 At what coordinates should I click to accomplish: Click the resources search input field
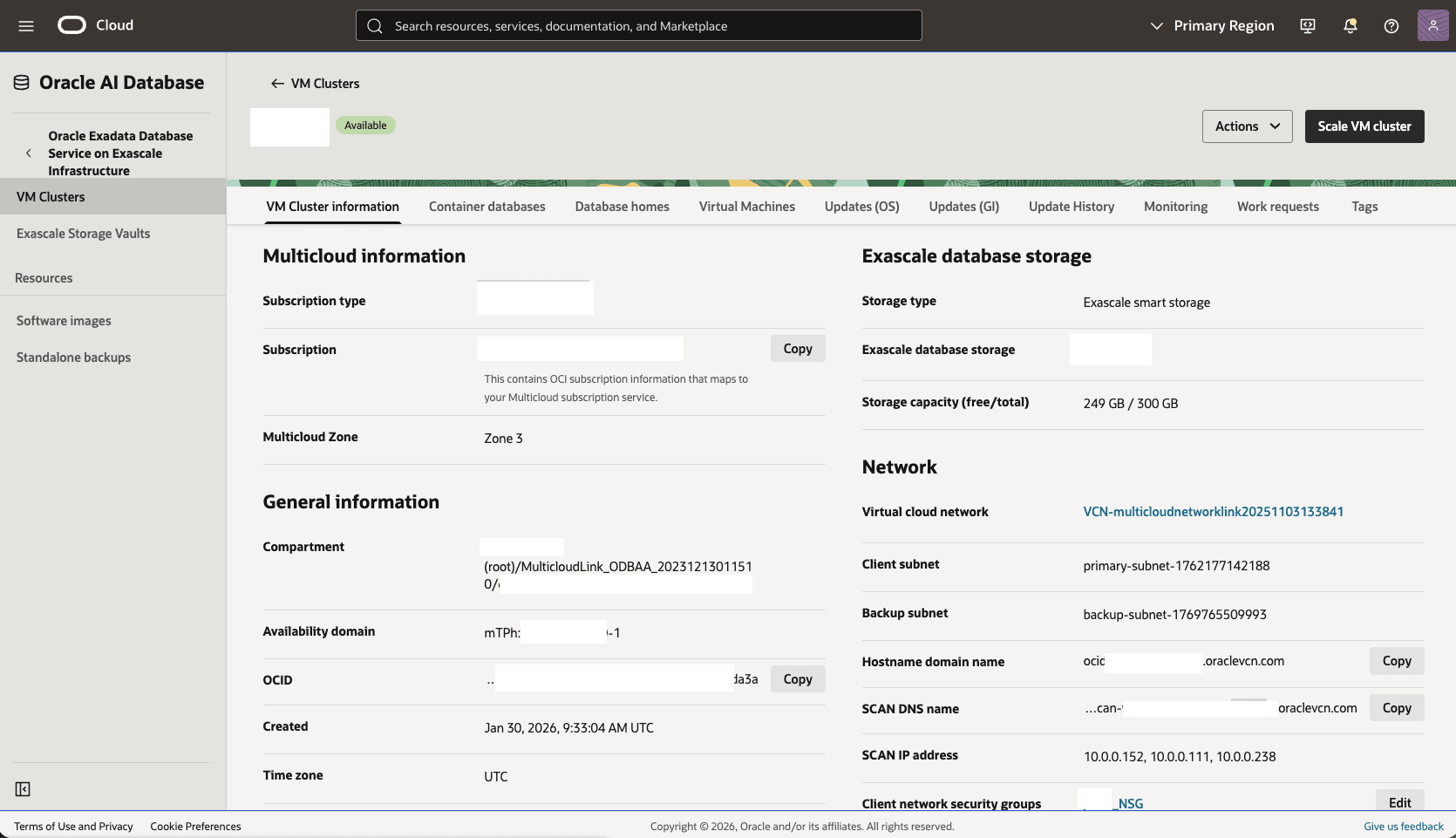[x=638, y=25]
